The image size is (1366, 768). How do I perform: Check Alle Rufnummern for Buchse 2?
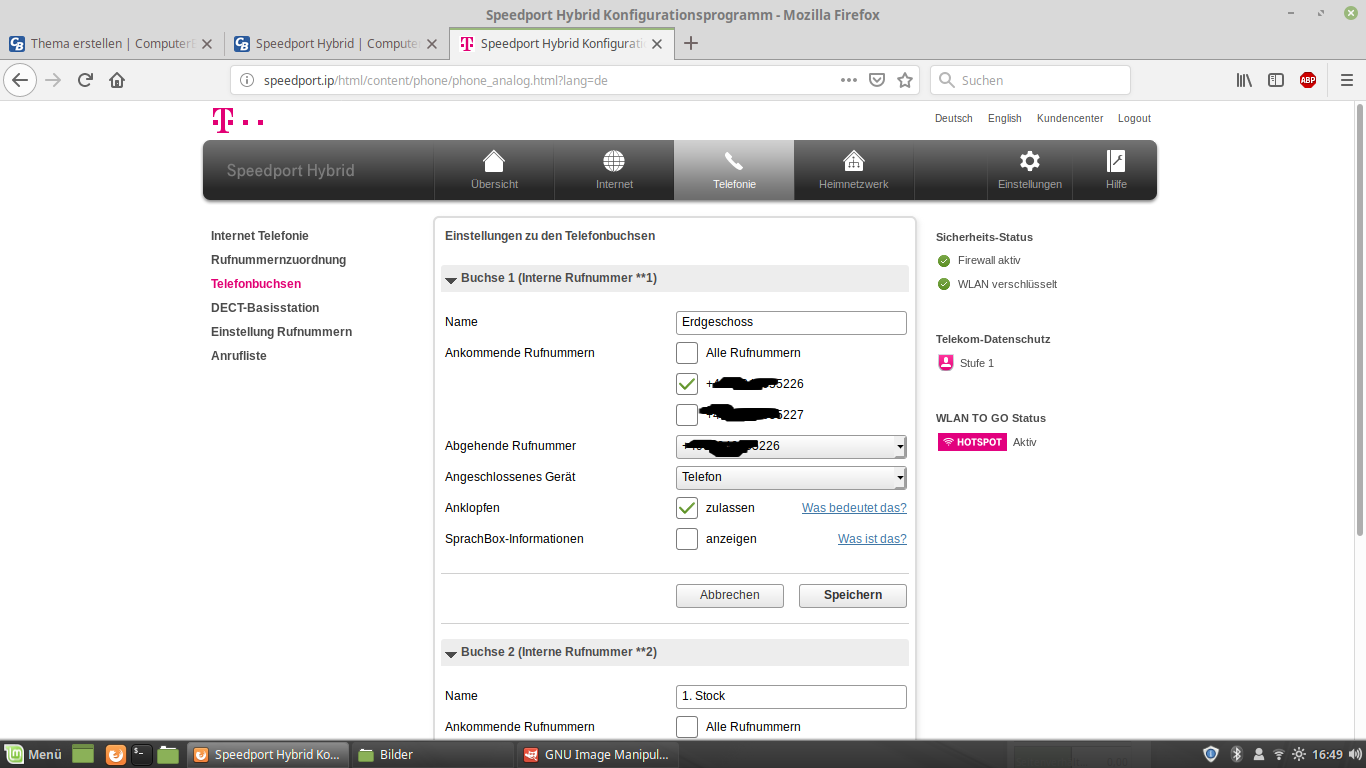687,727
